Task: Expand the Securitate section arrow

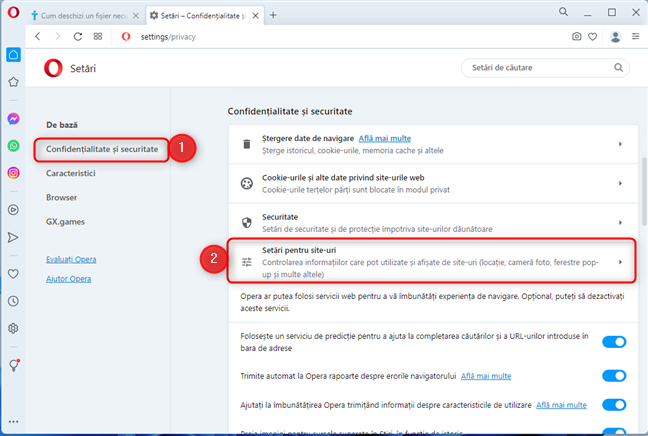Action: click(x=620, y=223)
